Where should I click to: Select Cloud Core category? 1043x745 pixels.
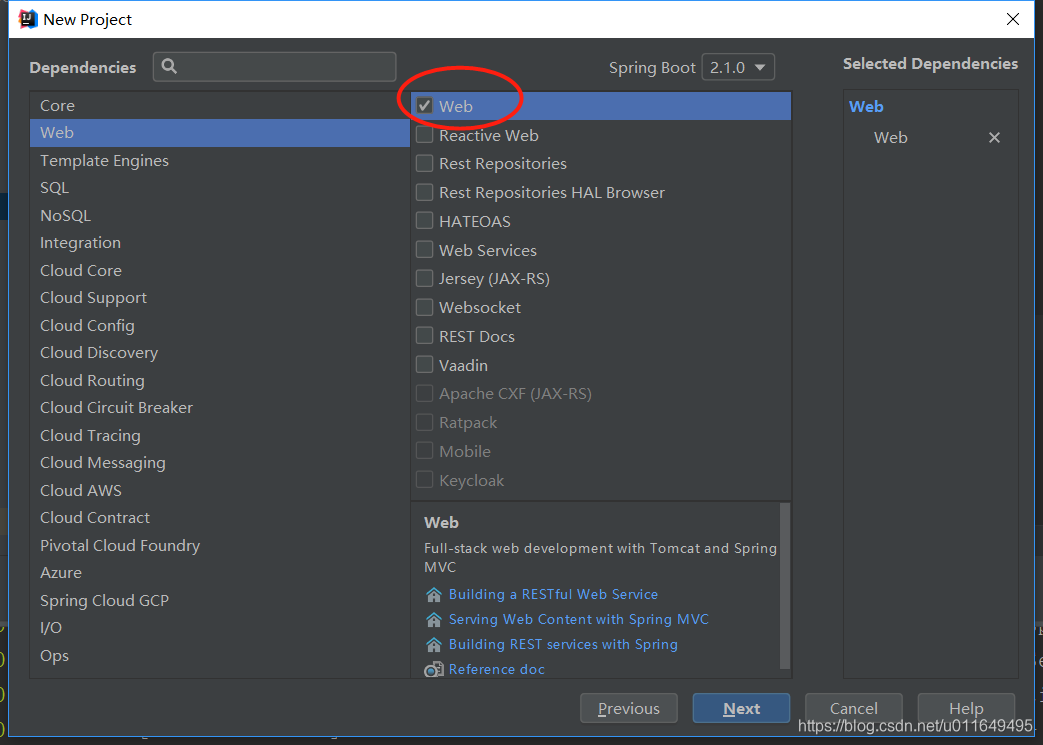click(220, 271)
